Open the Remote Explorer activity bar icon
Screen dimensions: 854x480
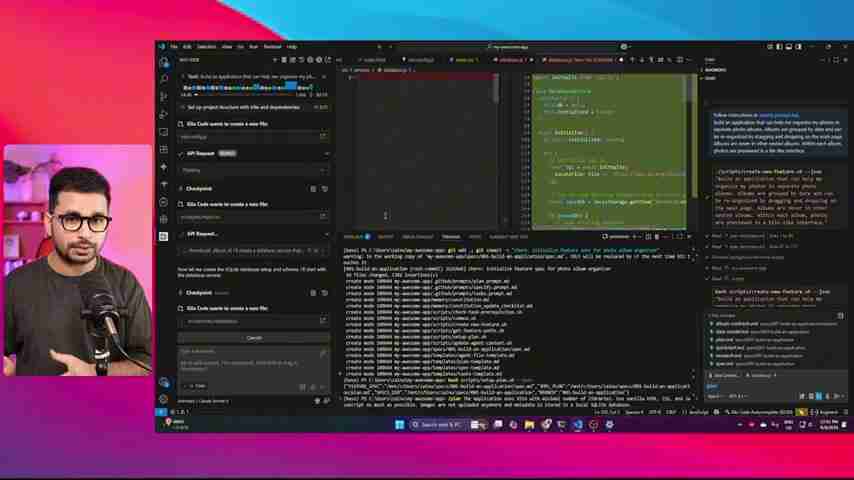coord(164,132)
